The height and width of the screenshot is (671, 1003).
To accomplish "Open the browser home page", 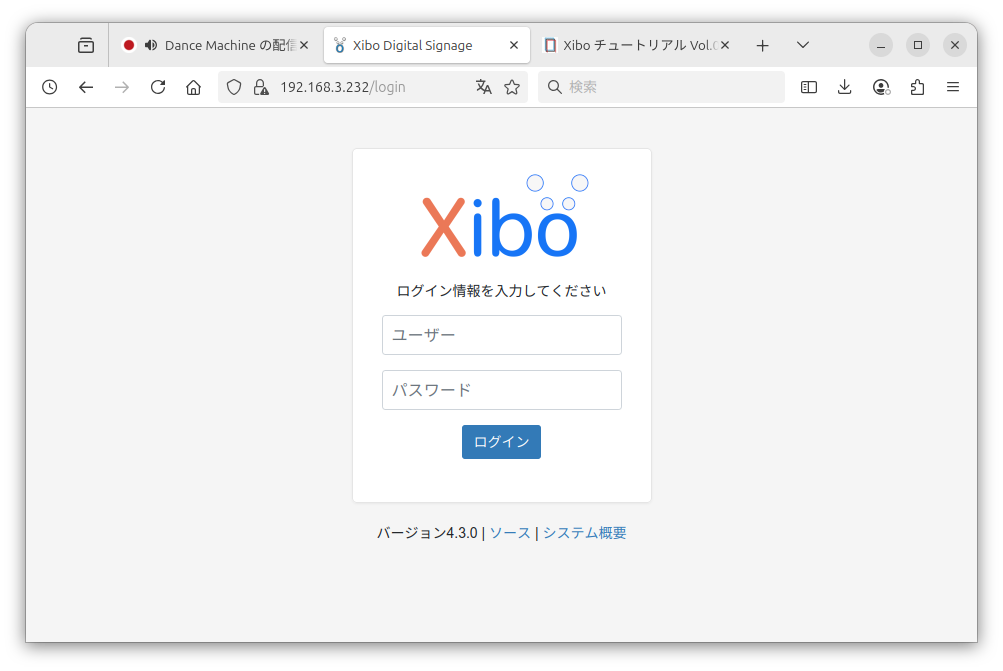I will click(x=194, y=87).
